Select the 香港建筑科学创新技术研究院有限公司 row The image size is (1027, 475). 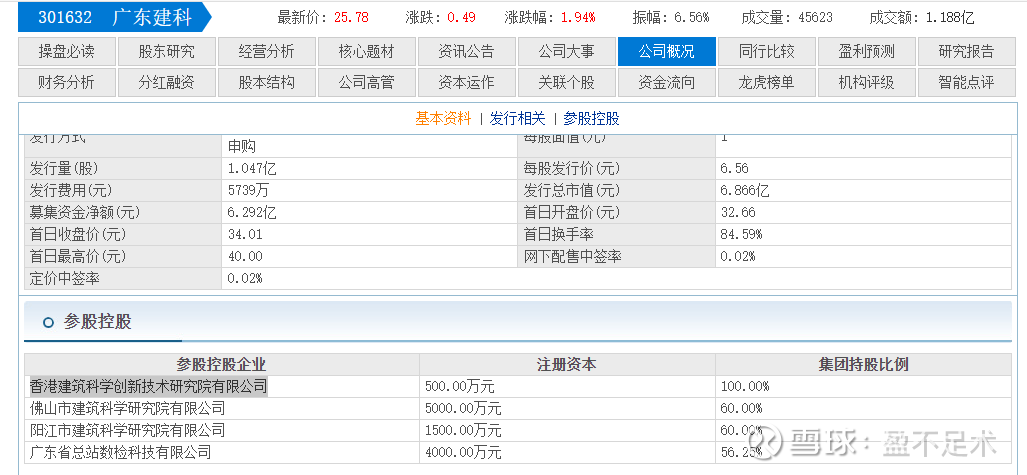click(149, 386)
